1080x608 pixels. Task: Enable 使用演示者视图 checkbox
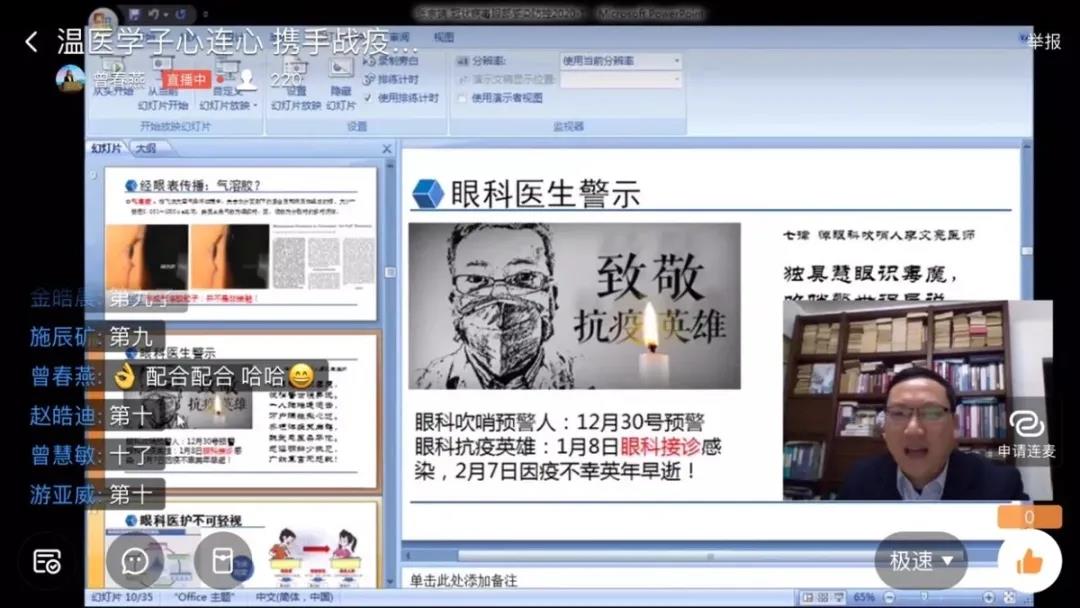(460, 98)
